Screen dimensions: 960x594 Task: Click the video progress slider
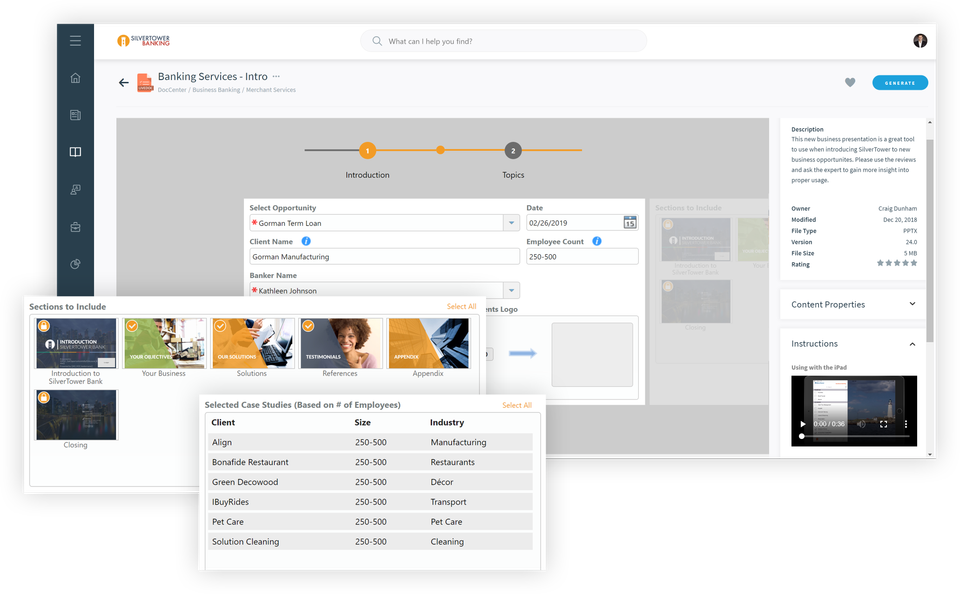(x=853, y=436)
